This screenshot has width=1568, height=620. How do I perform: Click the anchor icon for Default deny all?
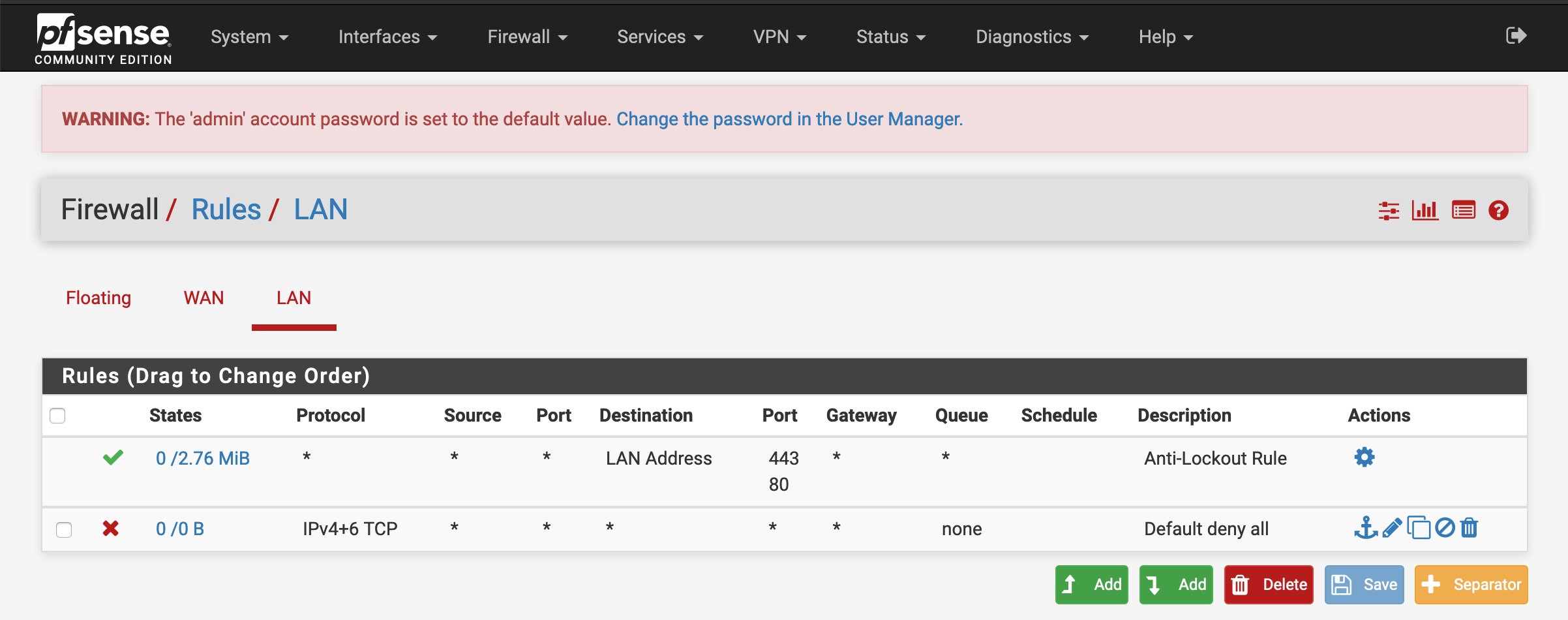click(1366, 527)
